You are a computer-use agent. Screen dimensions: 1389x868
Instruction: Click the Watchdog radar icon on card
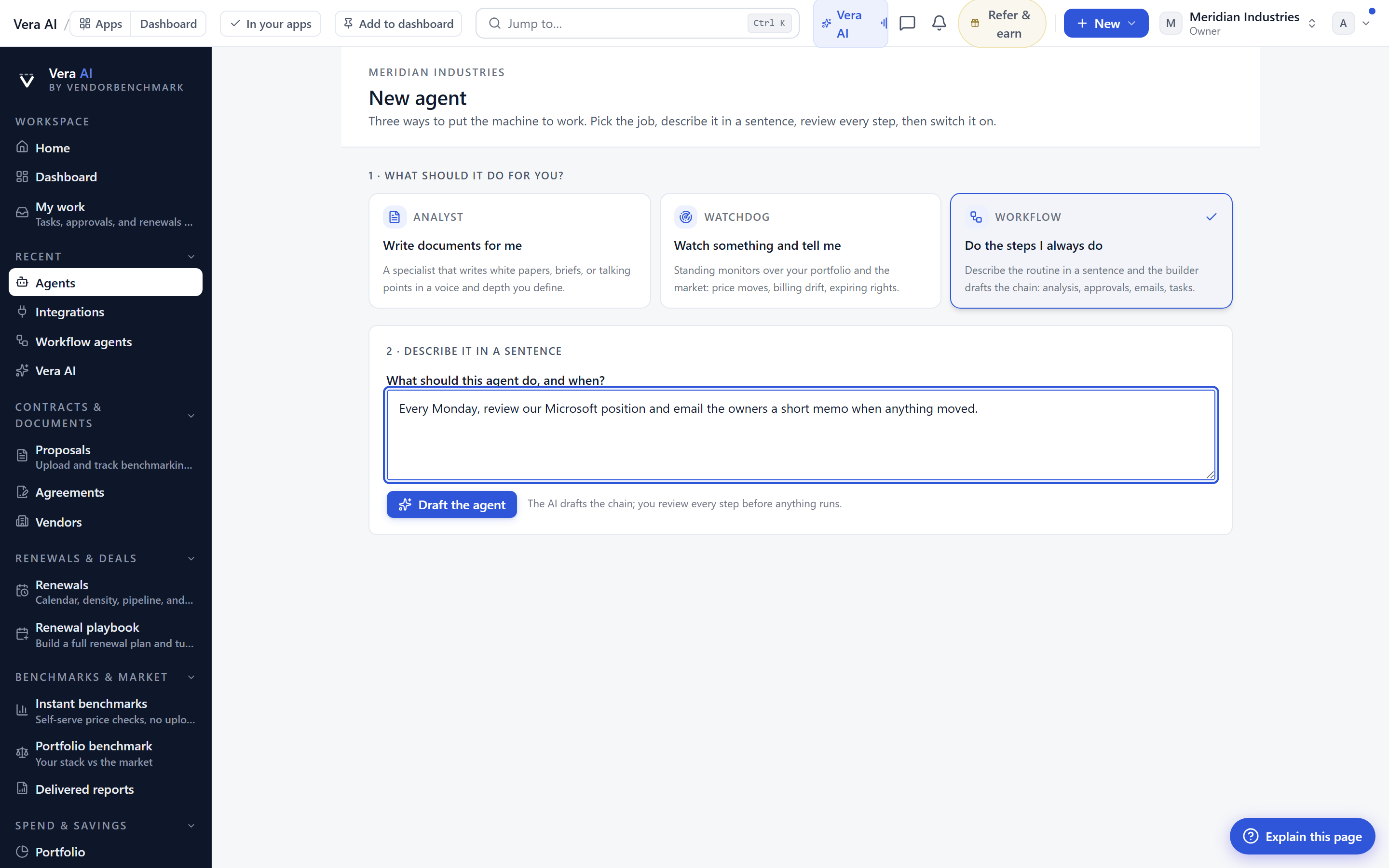(685, 217)
